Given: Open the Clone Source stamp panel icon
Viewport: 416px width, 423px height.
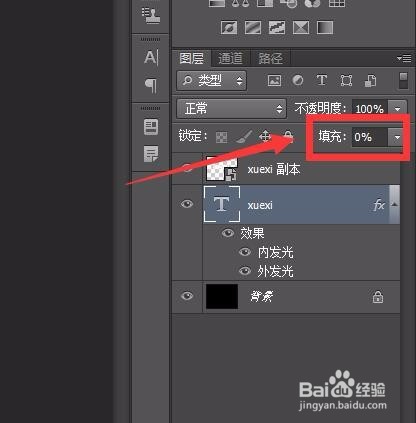Looking at the screenshot, I should click(x=151, y=16).
